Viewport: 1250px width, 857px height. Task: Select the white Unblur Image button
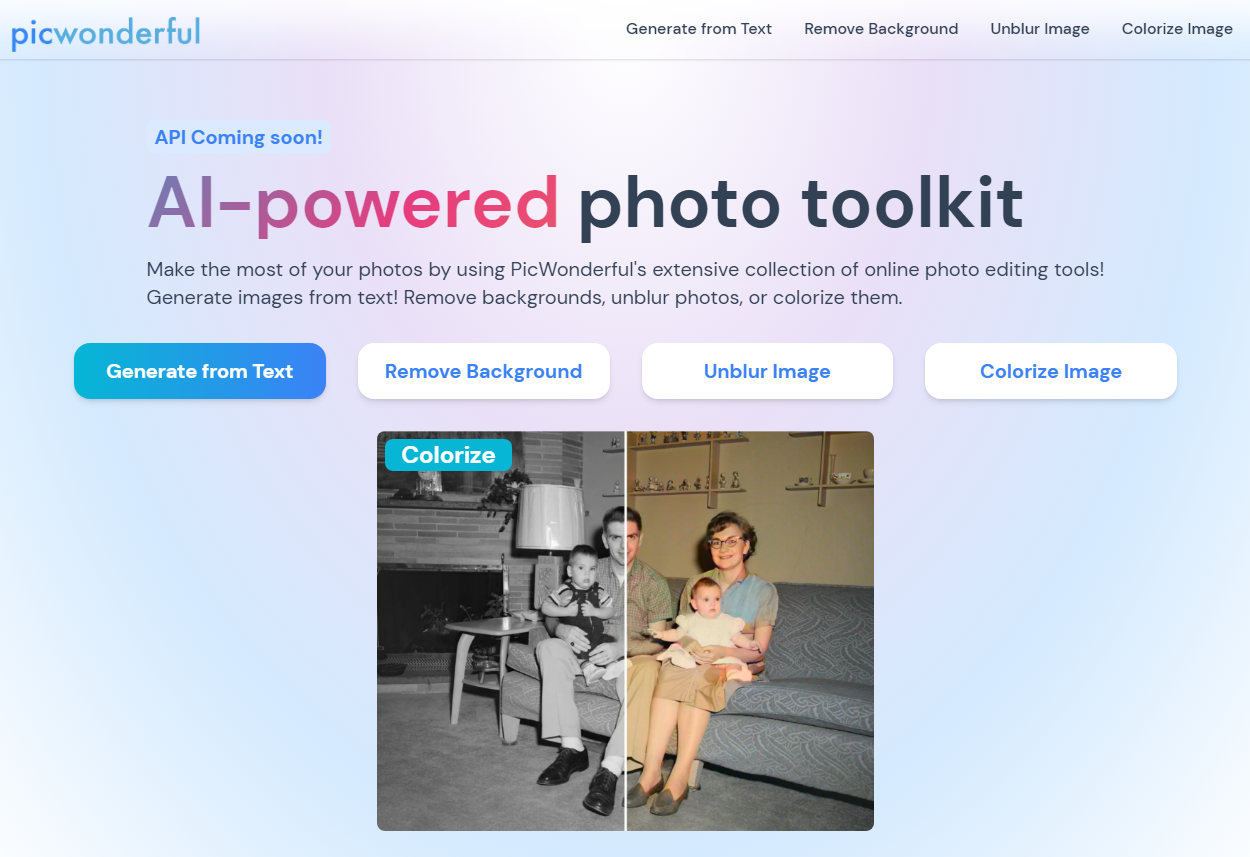click(767, 371)
